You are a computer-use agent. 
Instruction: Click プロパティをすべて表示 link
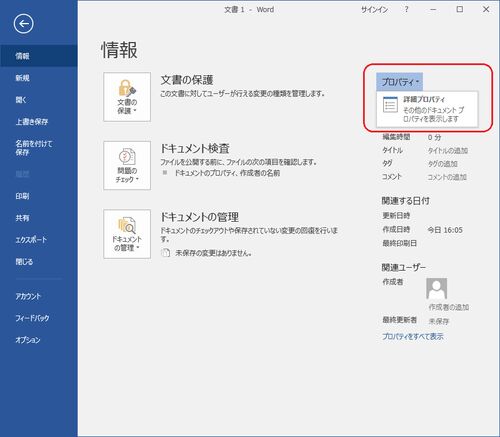(x=413, y=337)
